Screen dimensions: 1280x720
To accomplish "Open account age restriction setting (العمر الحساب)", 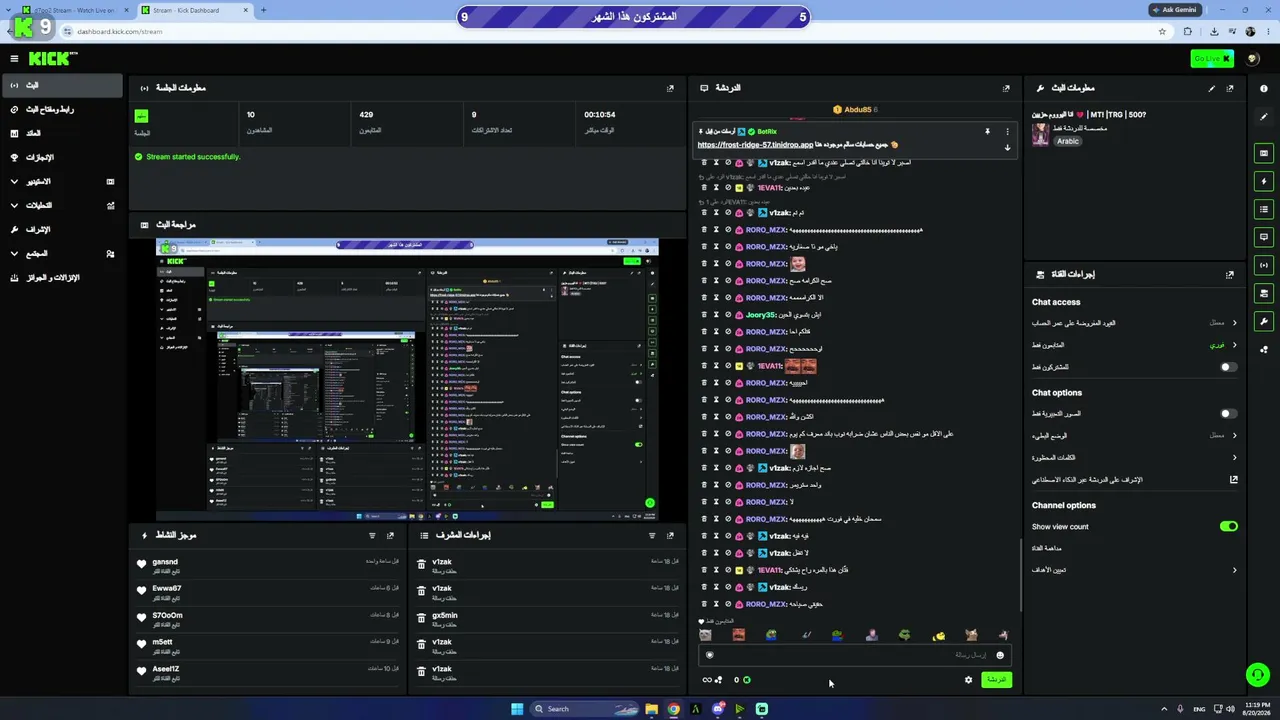I will 1135,323.
